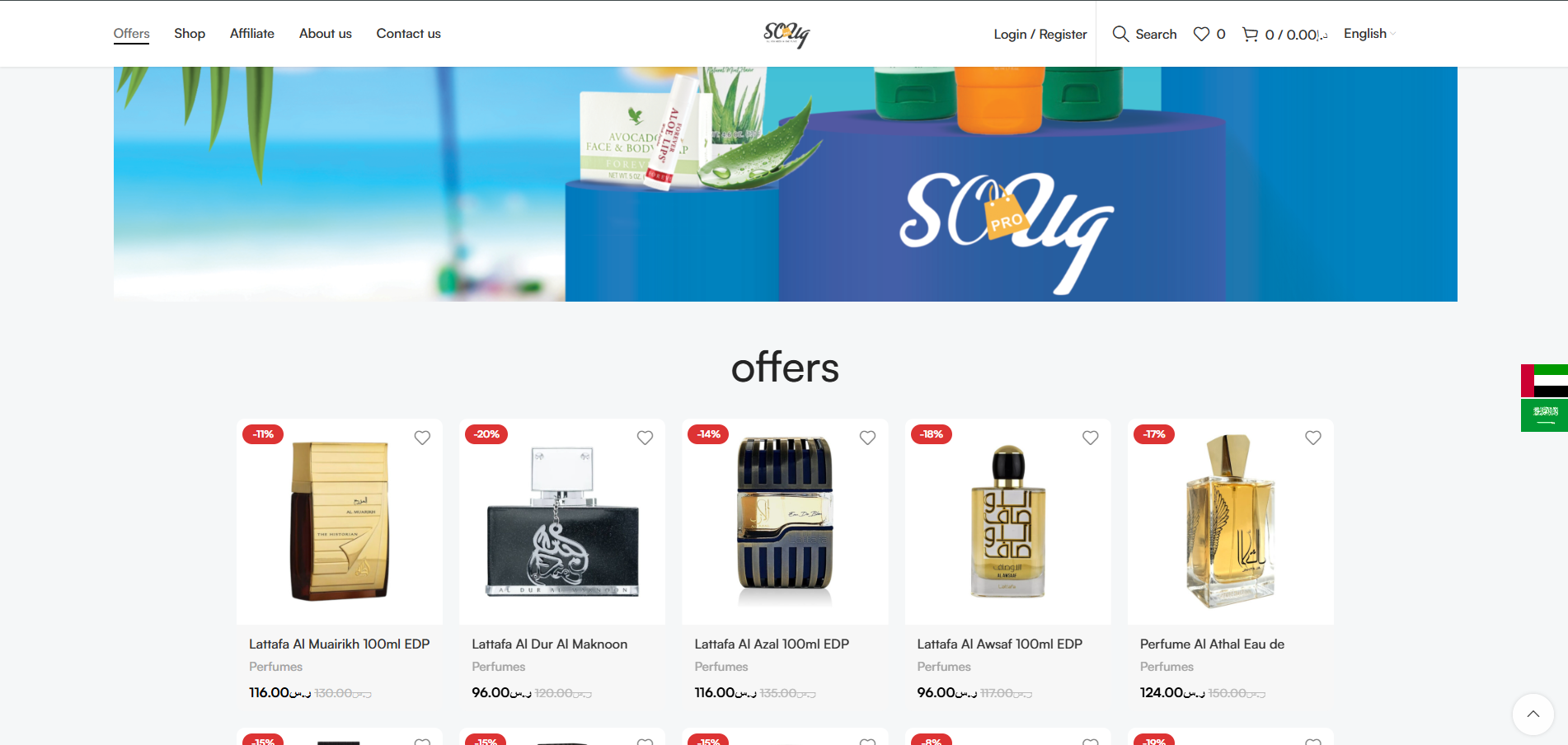Click the Login / Register link
The image size is (1568, 745).
pos(1040,35)
